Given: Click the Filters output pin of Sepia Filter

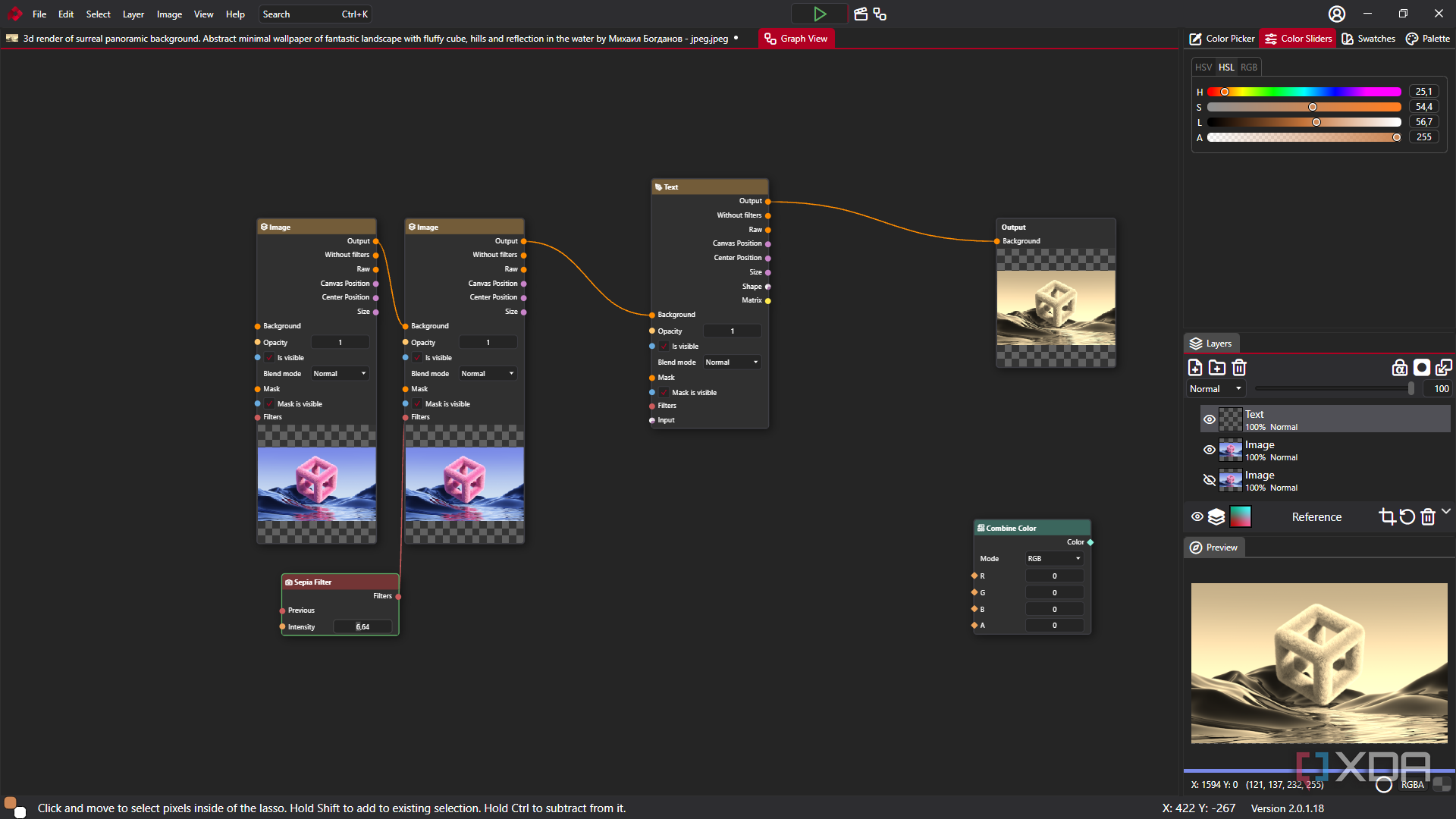Looking at the screenshot, I should [398, 597].
